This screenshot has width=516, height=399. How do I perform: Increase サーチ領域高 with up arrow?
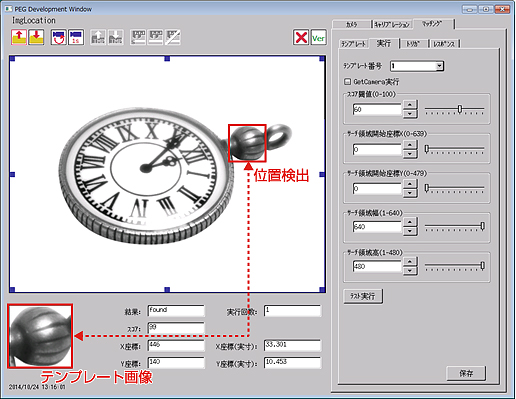coord(410,262)
